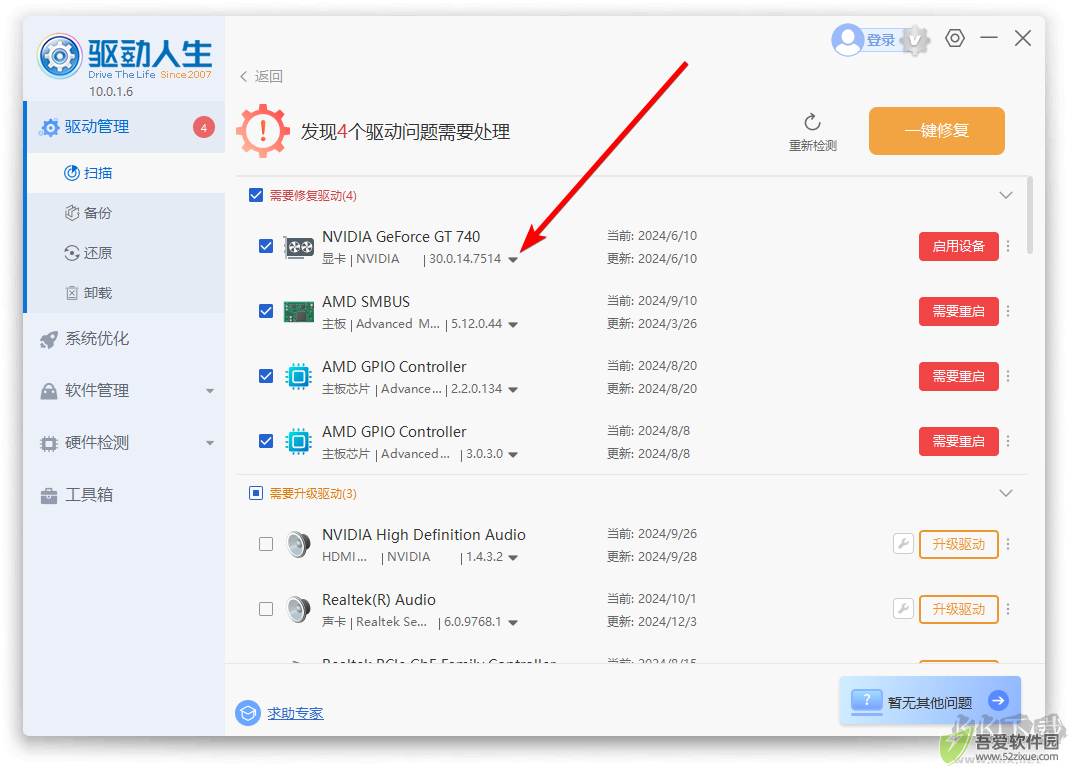The height and width of the screenshot is (766, 1068).
Task: Open more options for AMD GPIO Controller 3.0.3.0
Action: coord(1008,441)
